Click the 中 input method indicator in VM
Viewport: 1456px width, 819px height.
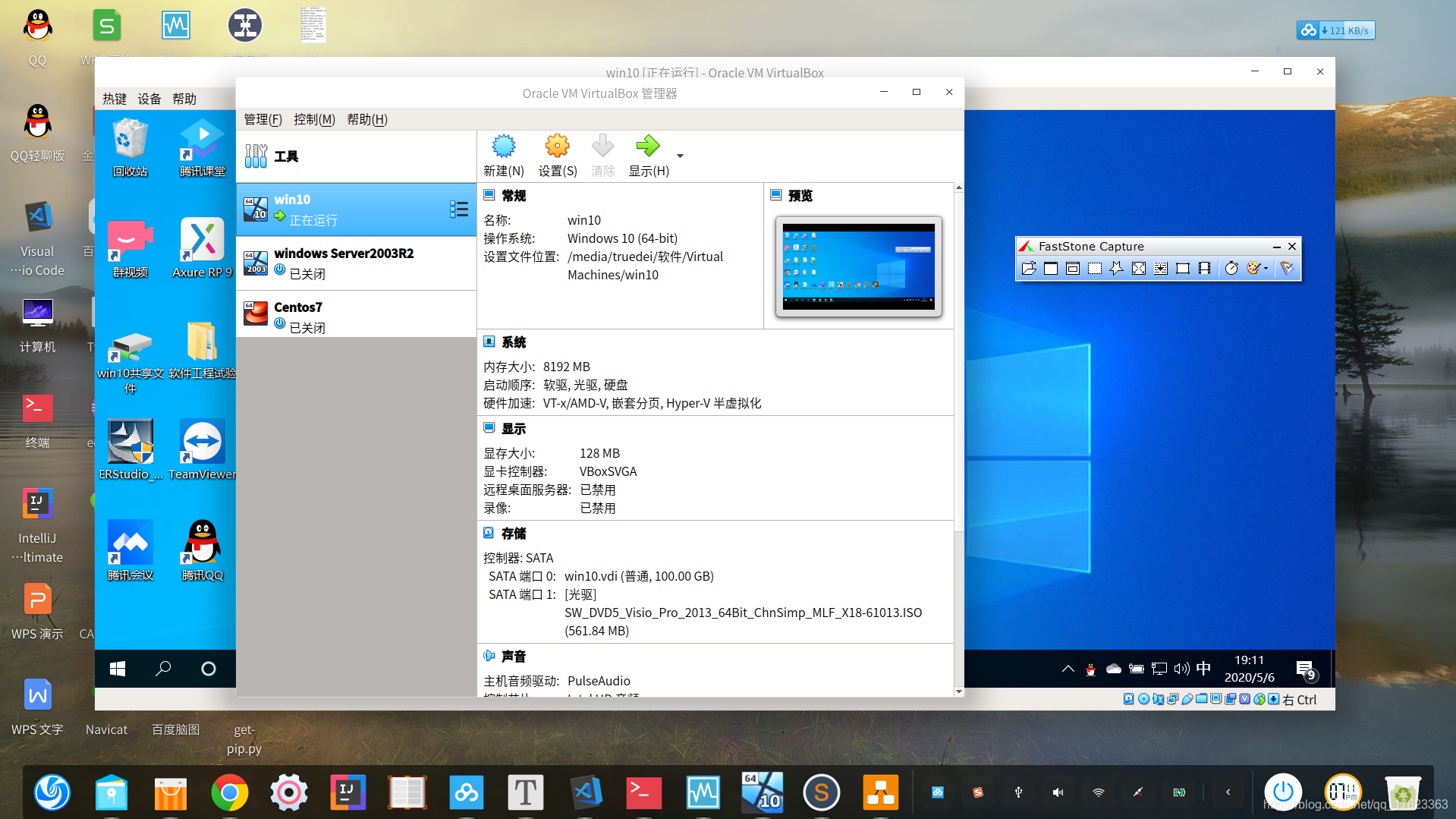1204,669
